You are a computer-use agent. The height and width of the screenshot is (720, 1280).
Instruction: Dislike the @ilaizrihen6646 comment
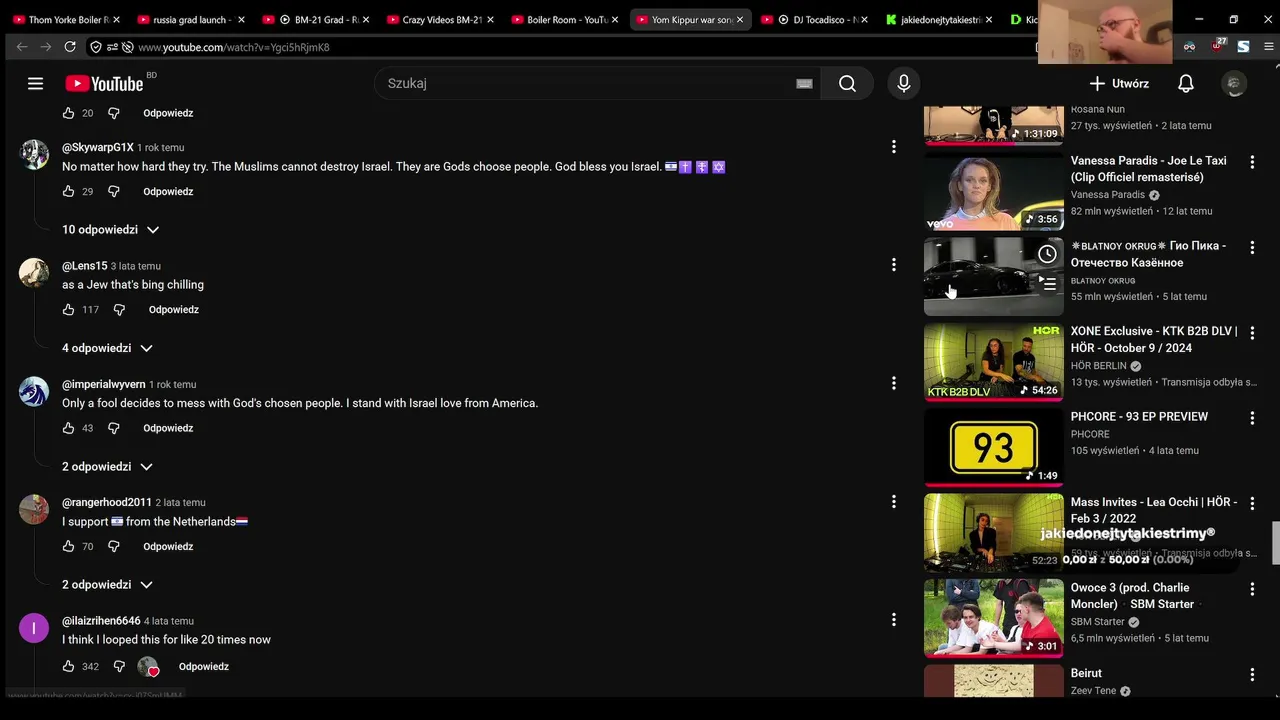[119, 666]
